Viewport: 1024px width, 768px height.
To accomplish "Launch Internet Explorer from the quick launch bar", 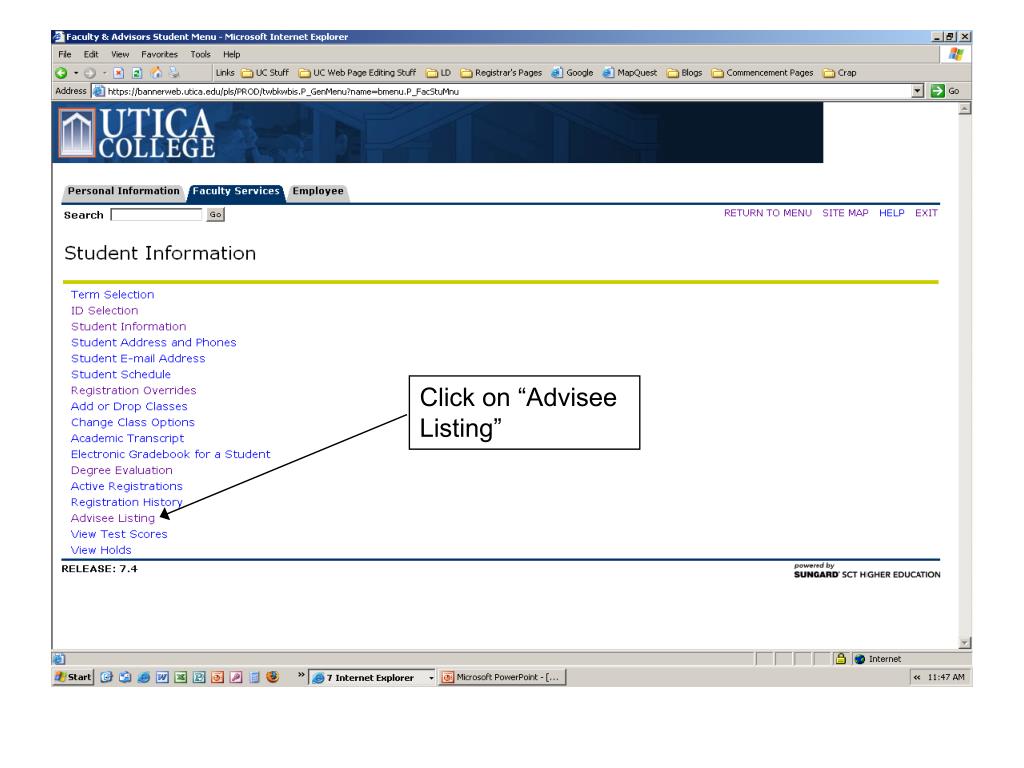I will point(144,677).
